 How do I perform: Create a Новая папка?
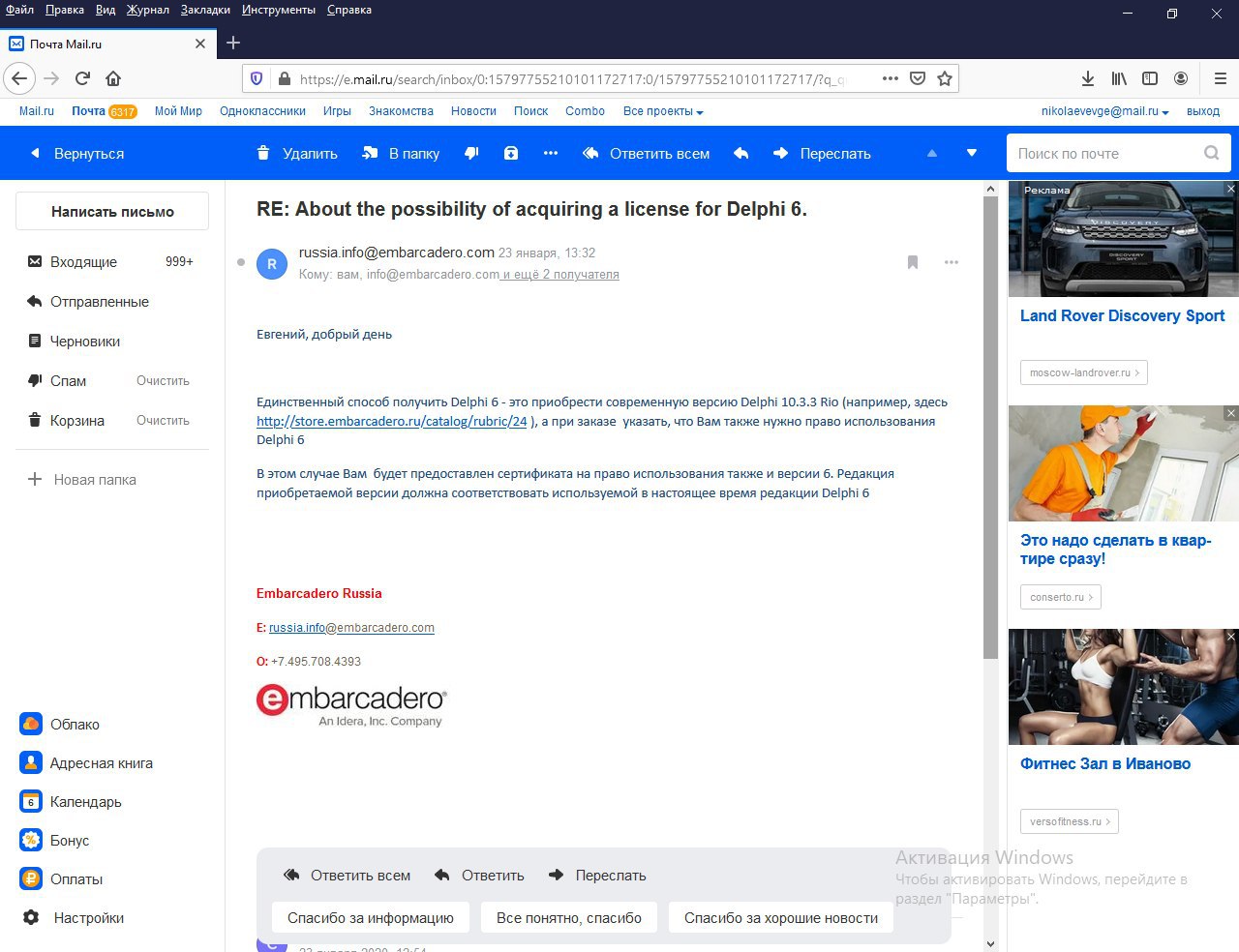pos(82,479)
